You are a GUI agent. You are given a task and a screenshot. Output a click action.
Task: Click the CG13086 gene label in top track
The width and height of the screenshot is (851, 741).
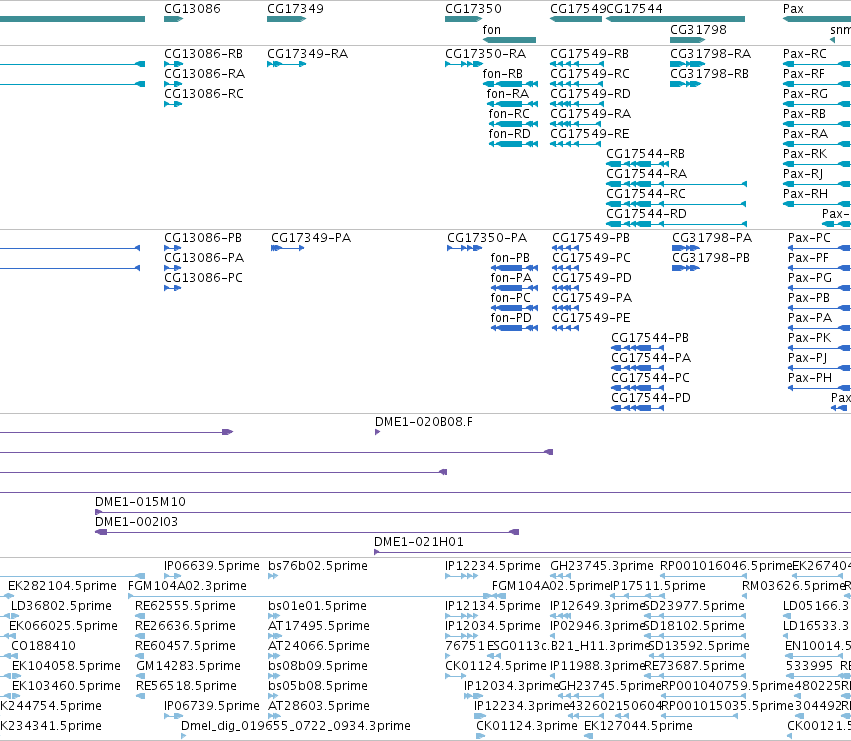tap(192, 9)
